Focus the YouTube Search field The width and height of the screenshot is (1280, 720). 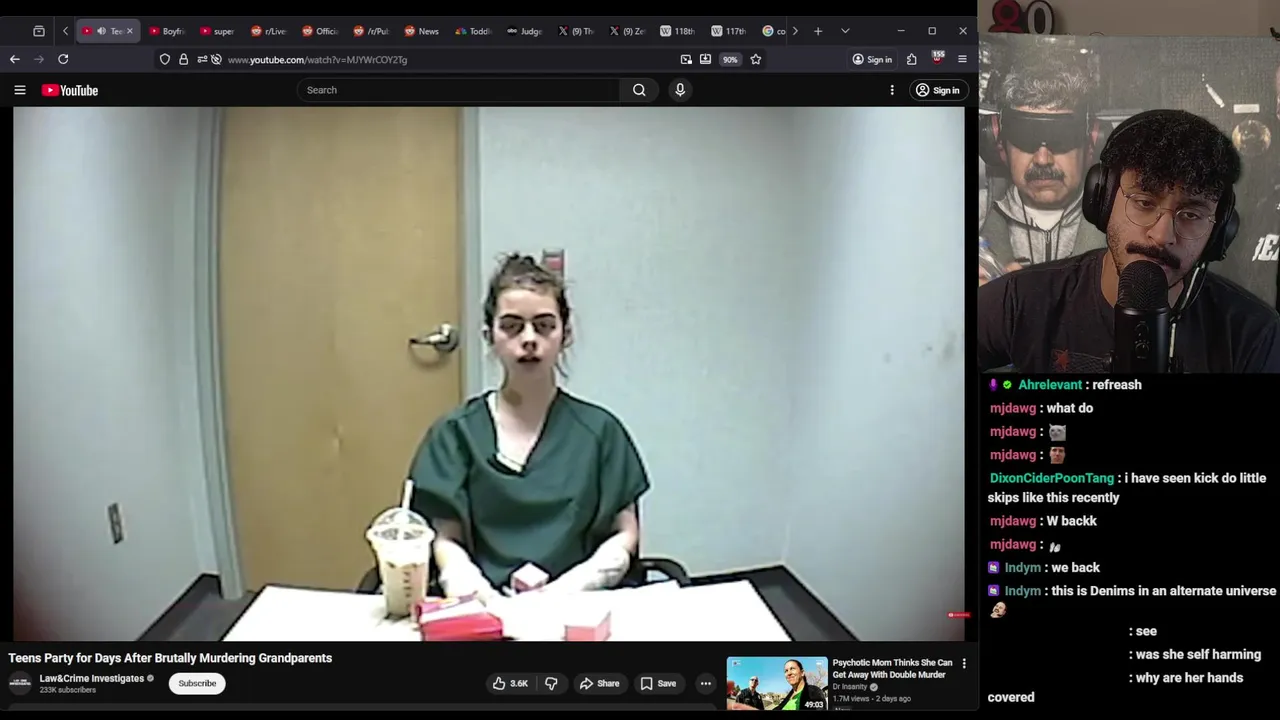click(459, 90)
